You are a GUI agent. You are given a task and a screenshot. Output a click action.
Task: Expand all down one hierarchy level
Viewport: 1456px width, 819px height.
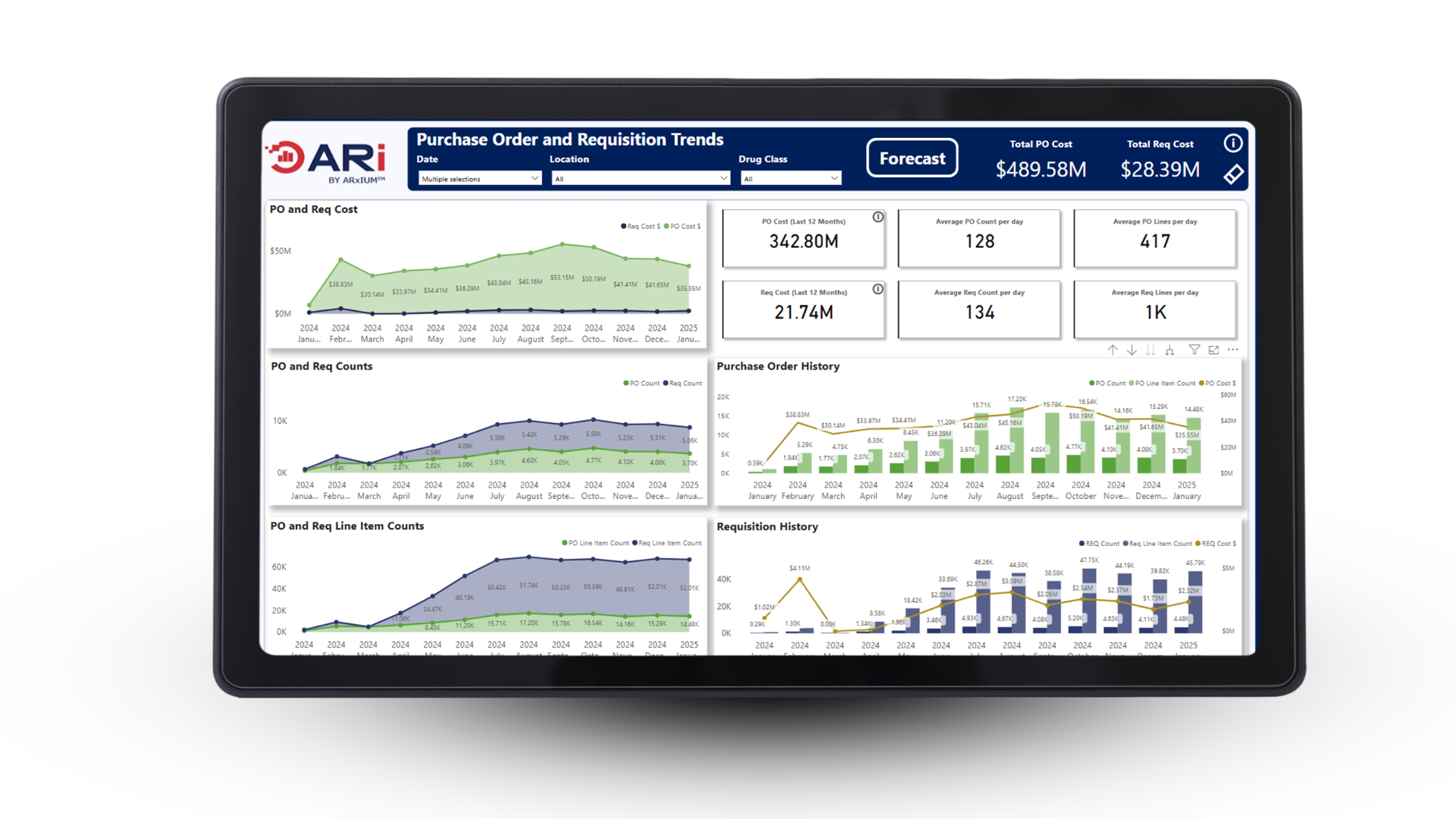click(x=1170, y=350)
